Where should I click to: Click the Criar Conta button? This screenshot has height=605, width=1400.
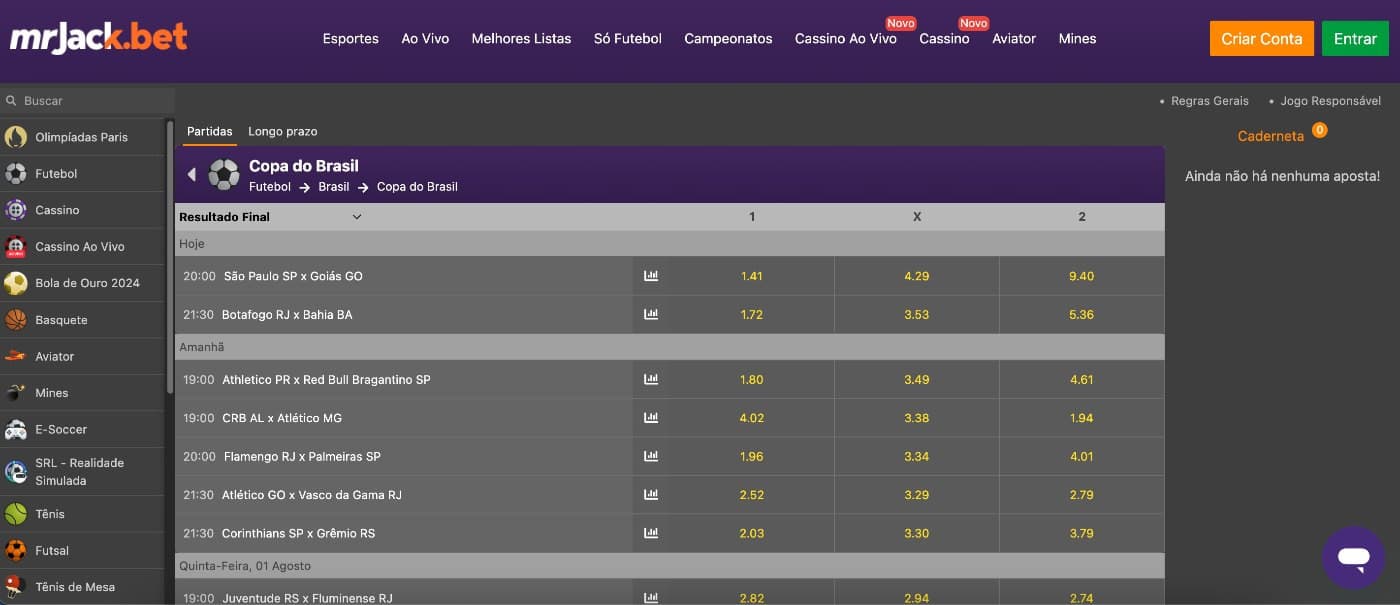[x=1261, y=39]
